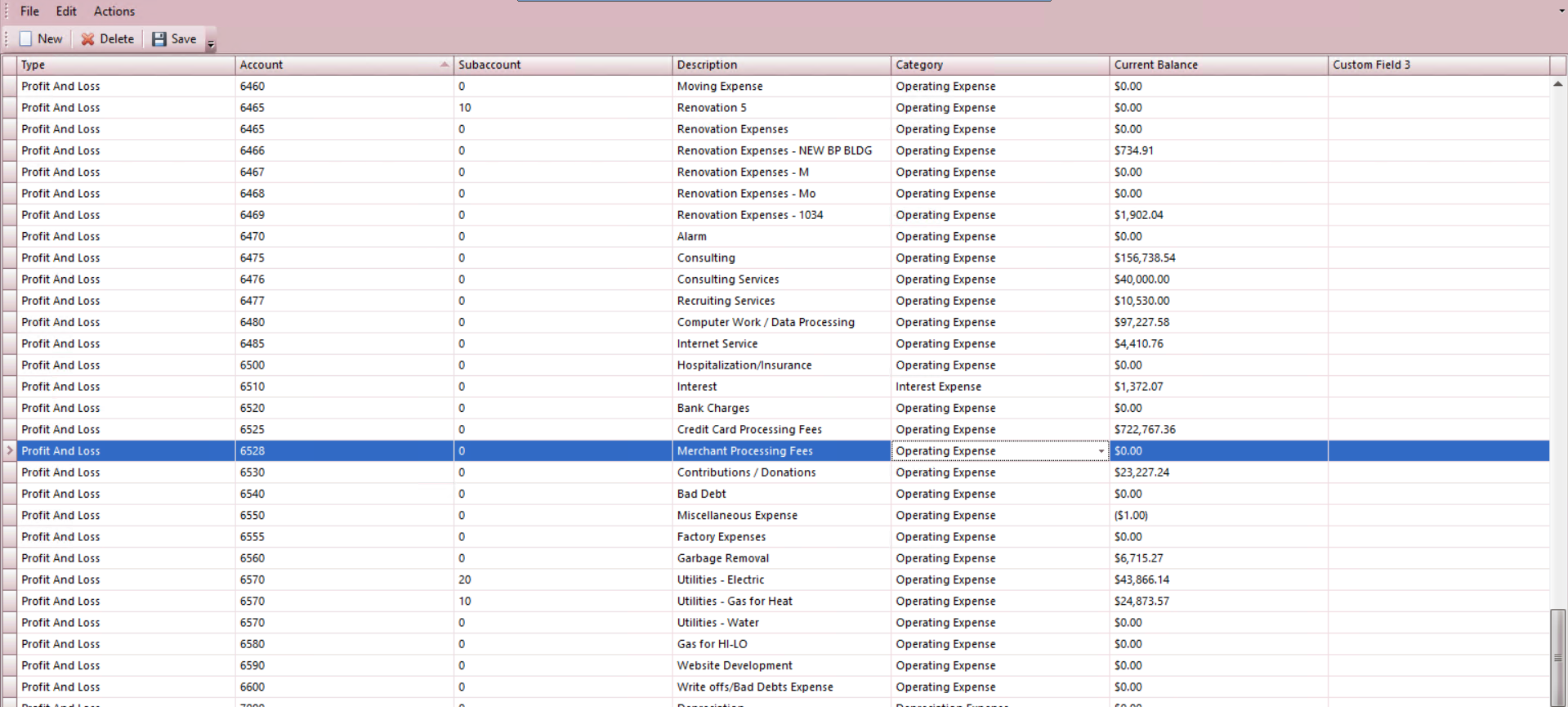Click the Interest Expense category cell

[x=938, y=387]
